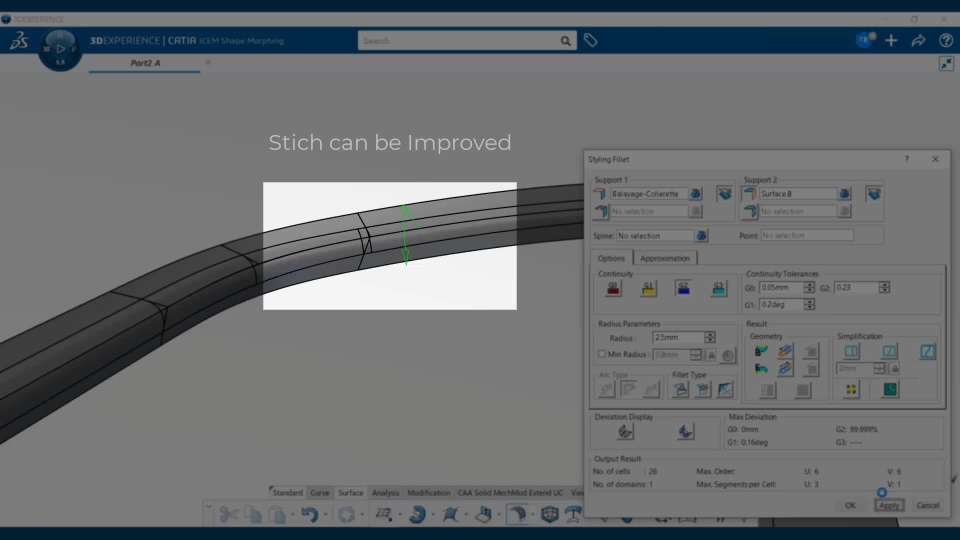Click the Radius 2.5mm value field

[x=678, y=338]
